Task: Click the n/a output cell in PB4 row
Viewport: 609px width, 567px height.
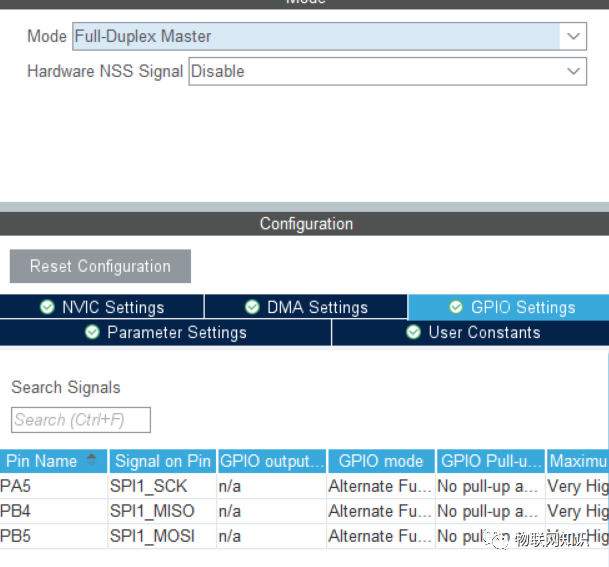Action: (x=271, y=511)
